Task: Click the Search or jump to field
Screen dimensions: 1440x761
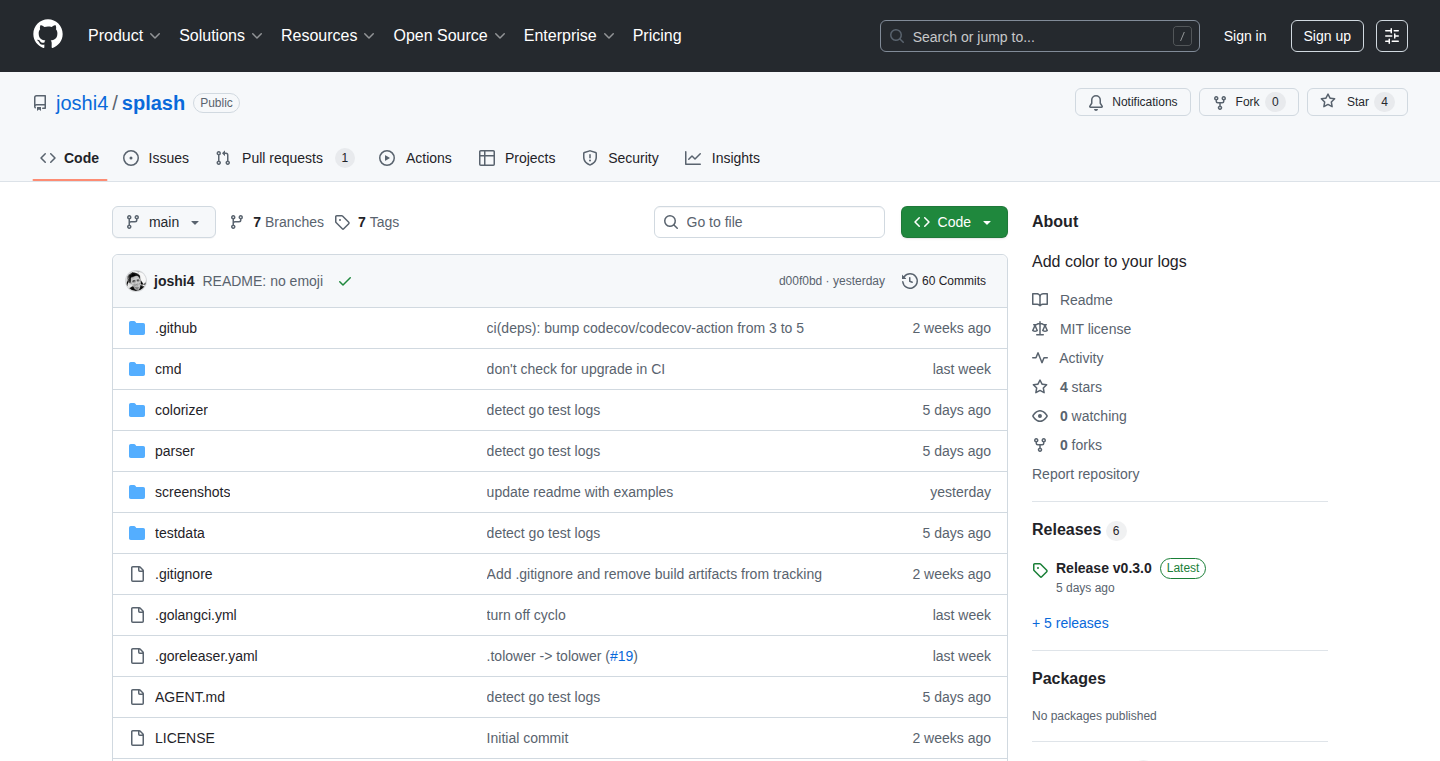Action: click(1040, 36)
